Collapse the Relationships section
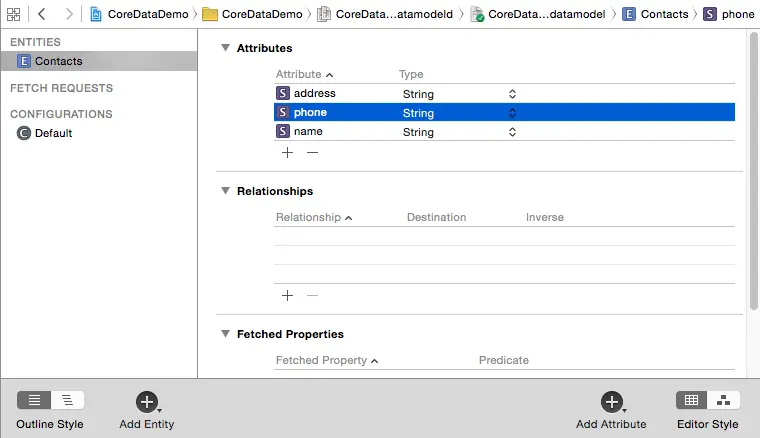 225,190
